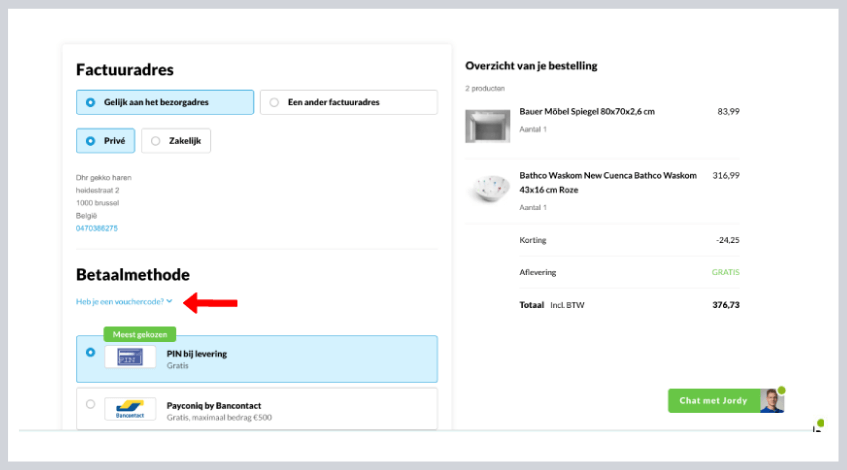Image resolution: width=847 pixels, height=470 pixels.
Task: Click the phone number 0470388275 link
Action: click(96, 228)
